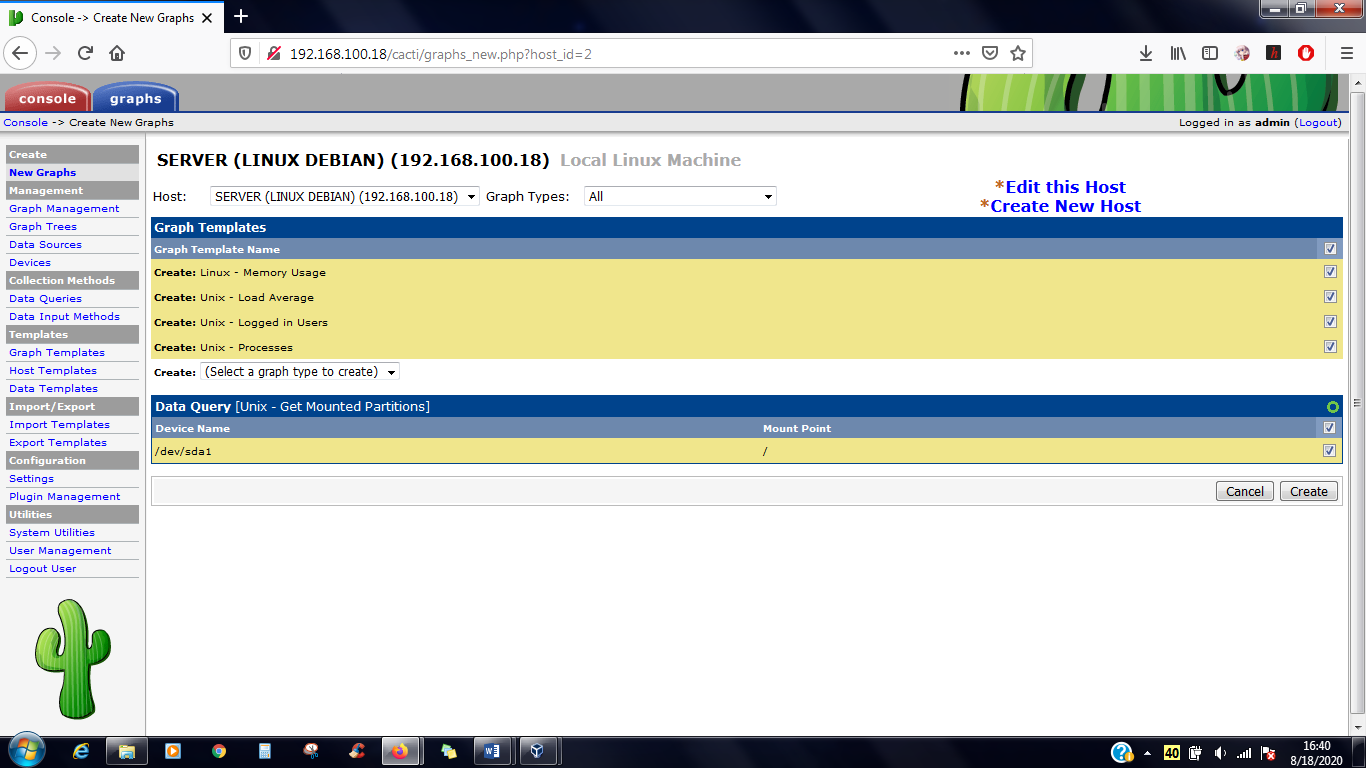Go to the browser home icon

click(117, 53)
